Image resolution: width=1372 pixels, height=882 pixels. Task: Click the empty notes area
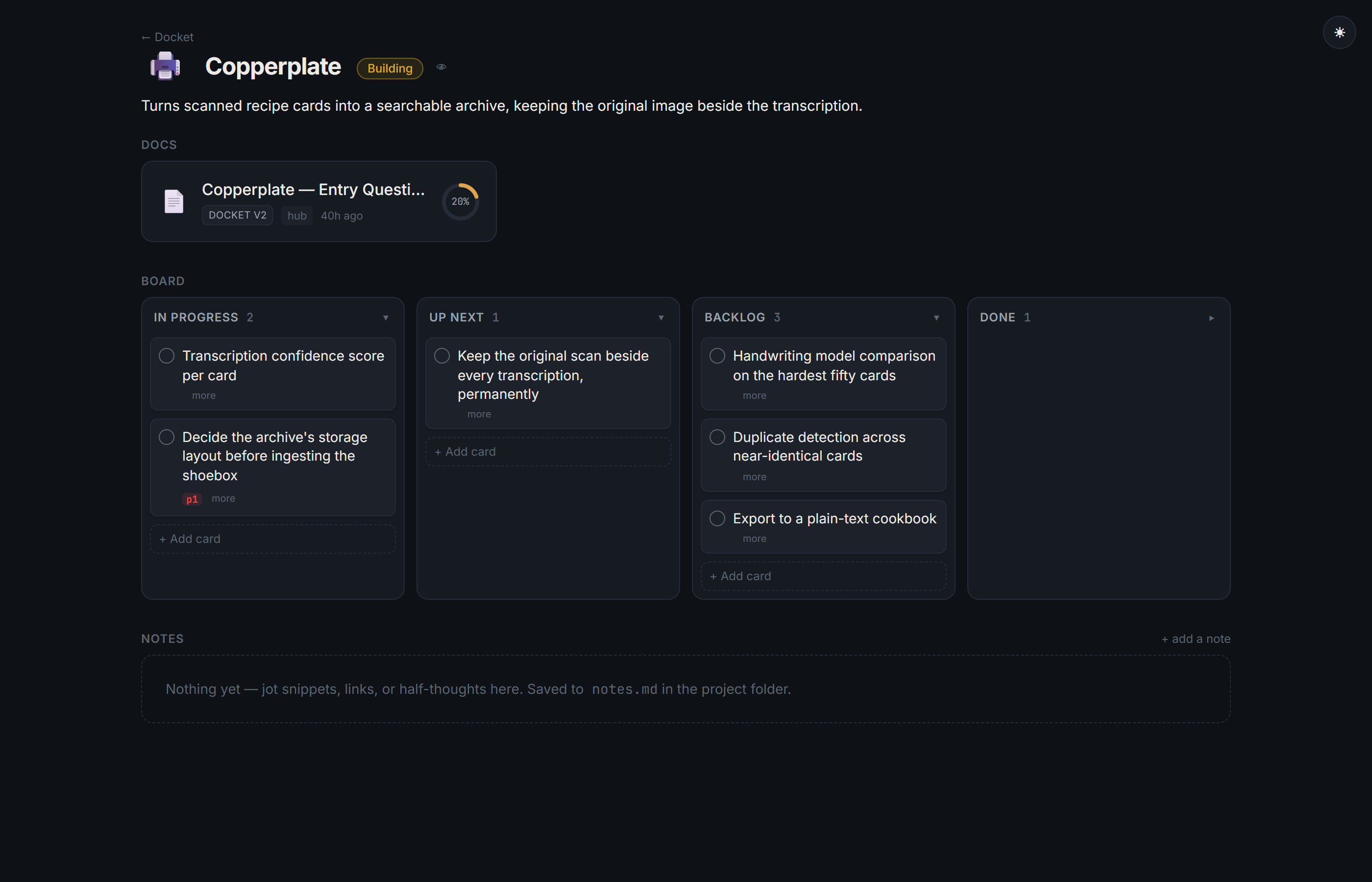coord(686,689)
